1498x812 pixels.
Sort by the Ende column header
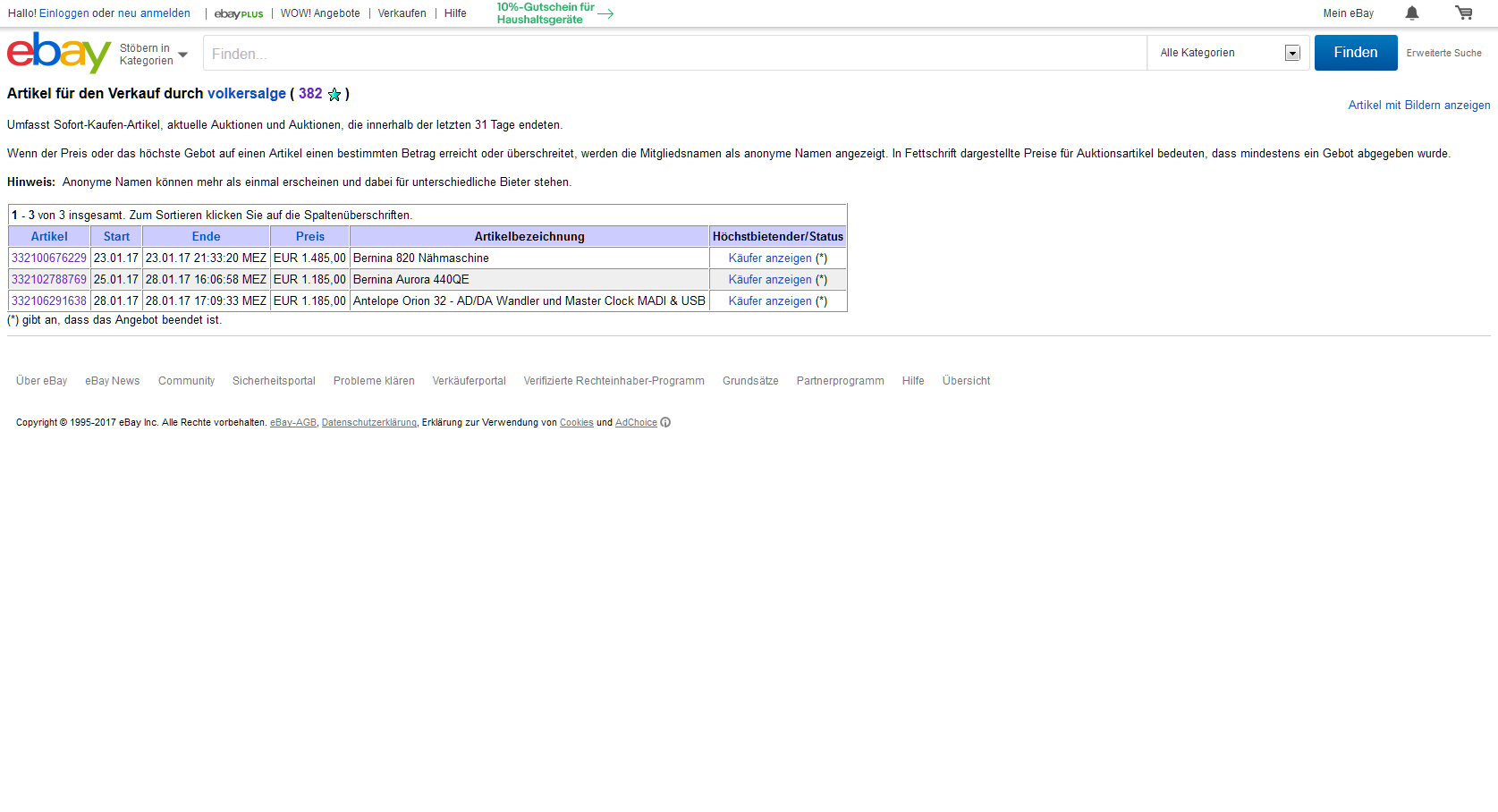[x=206, y=237]
